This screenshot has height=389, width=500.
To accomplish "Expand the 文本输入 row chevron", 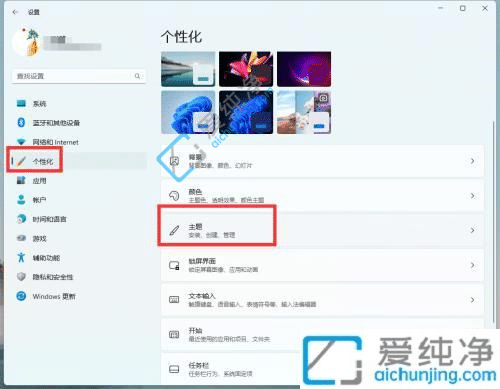I will coord(472,300).
